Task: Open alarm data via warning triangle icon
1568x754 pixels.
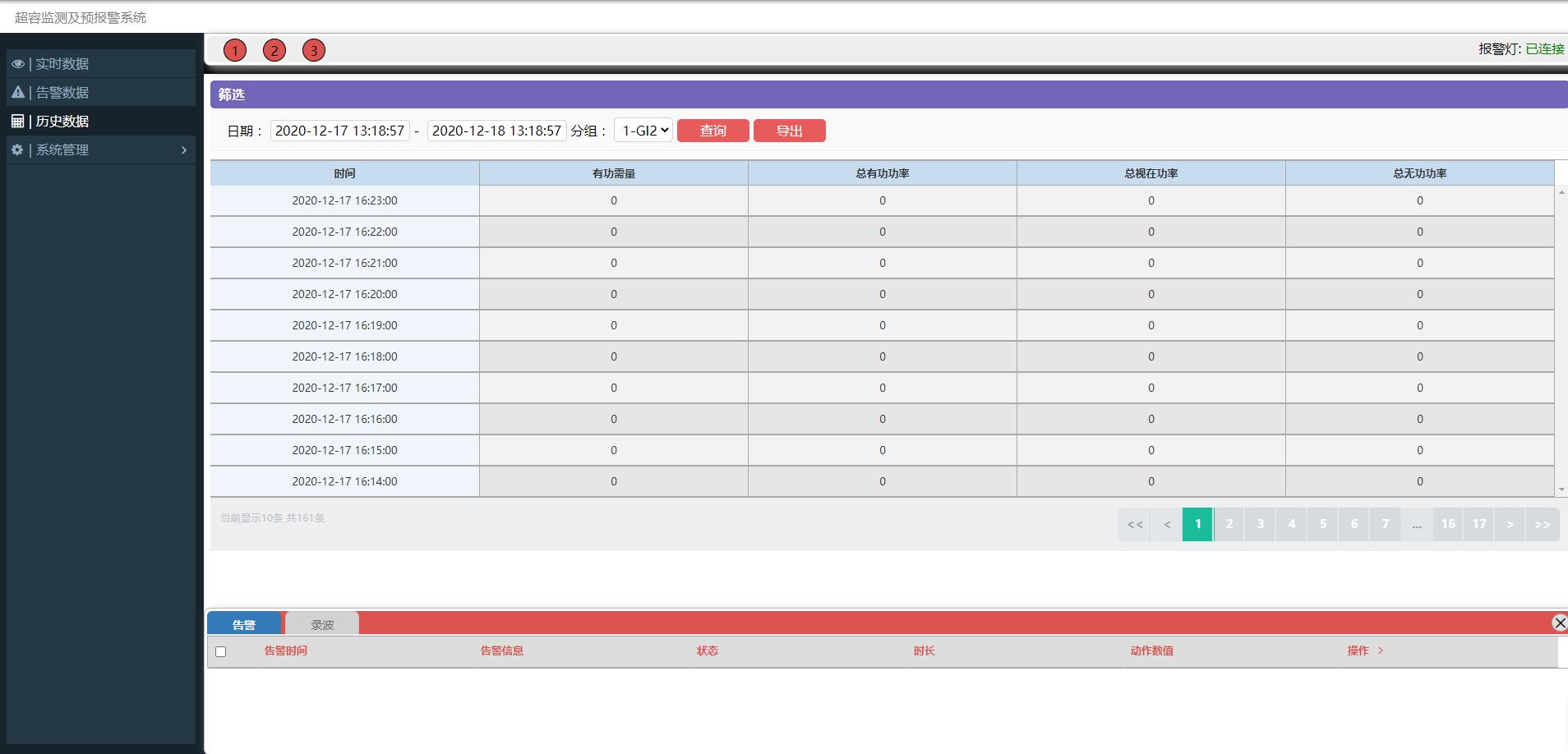Action: coord(18,93)
